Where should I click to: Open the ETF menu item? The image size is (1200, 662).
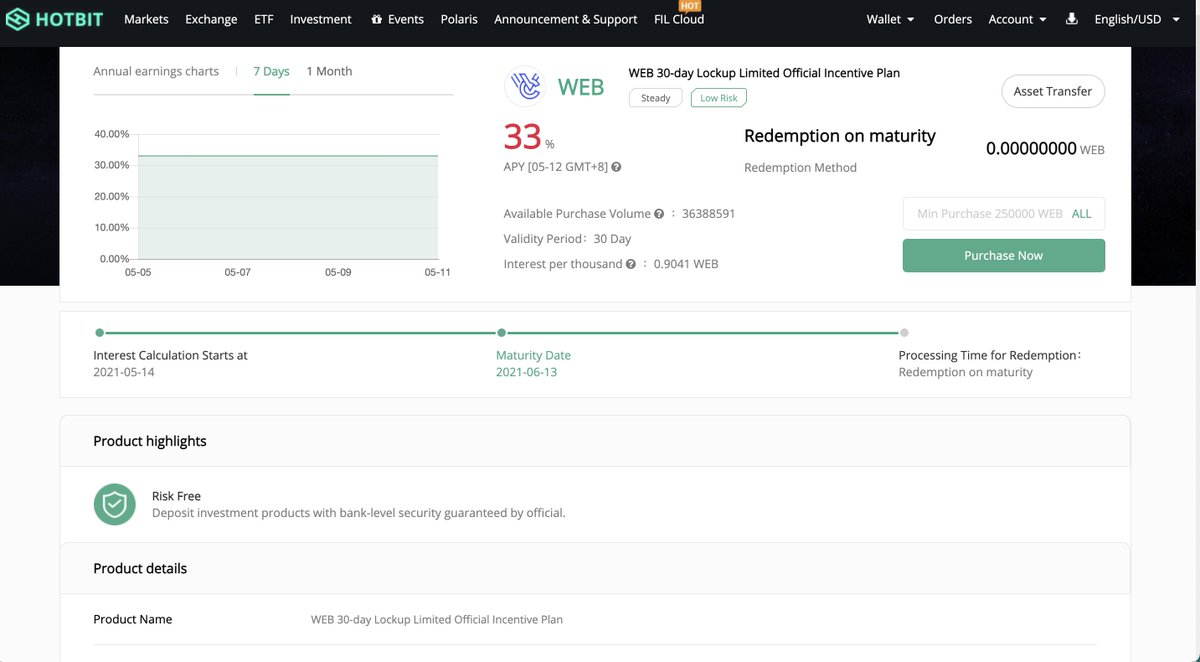click(263, 19)
